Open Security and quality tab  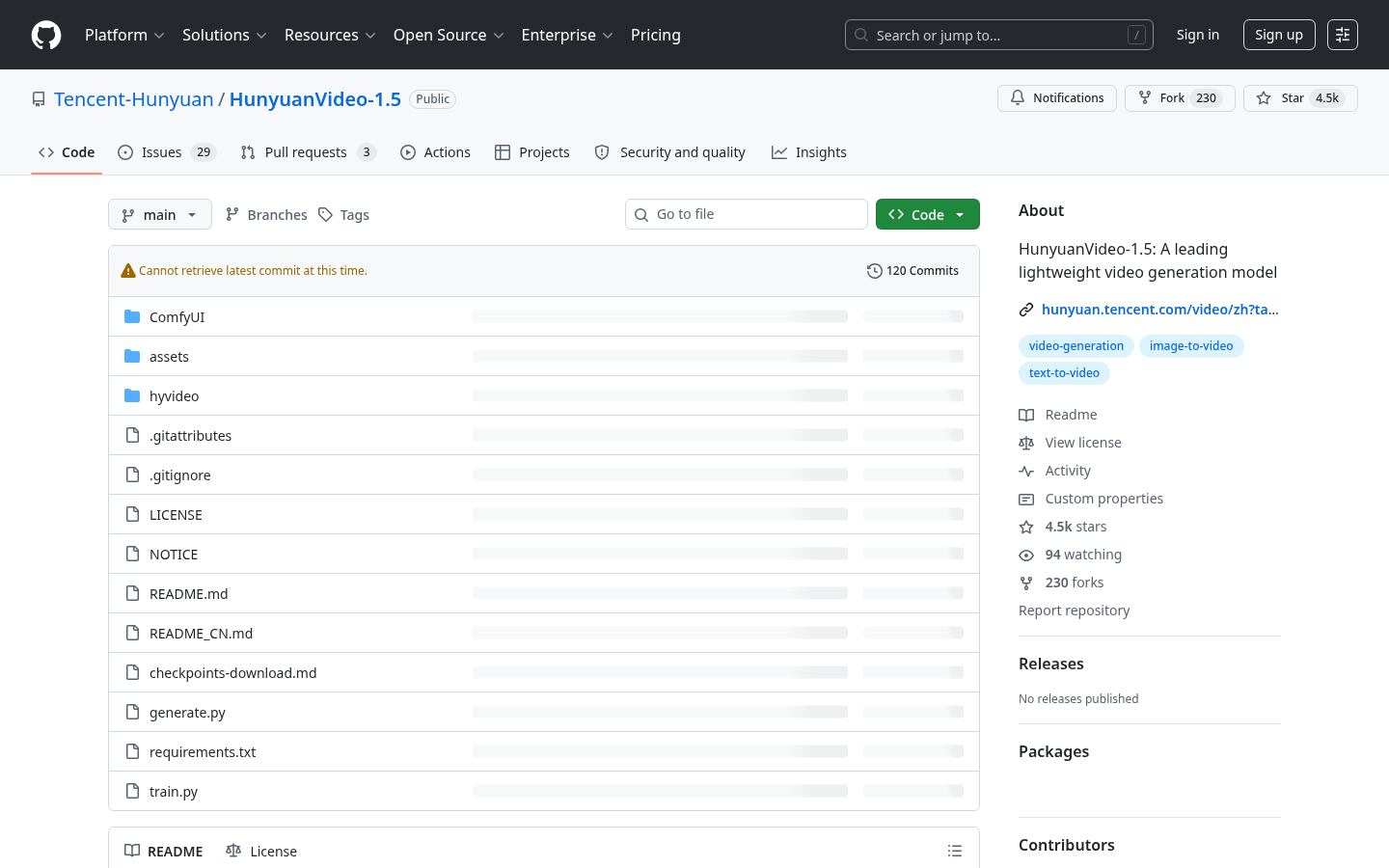(670, 152)
